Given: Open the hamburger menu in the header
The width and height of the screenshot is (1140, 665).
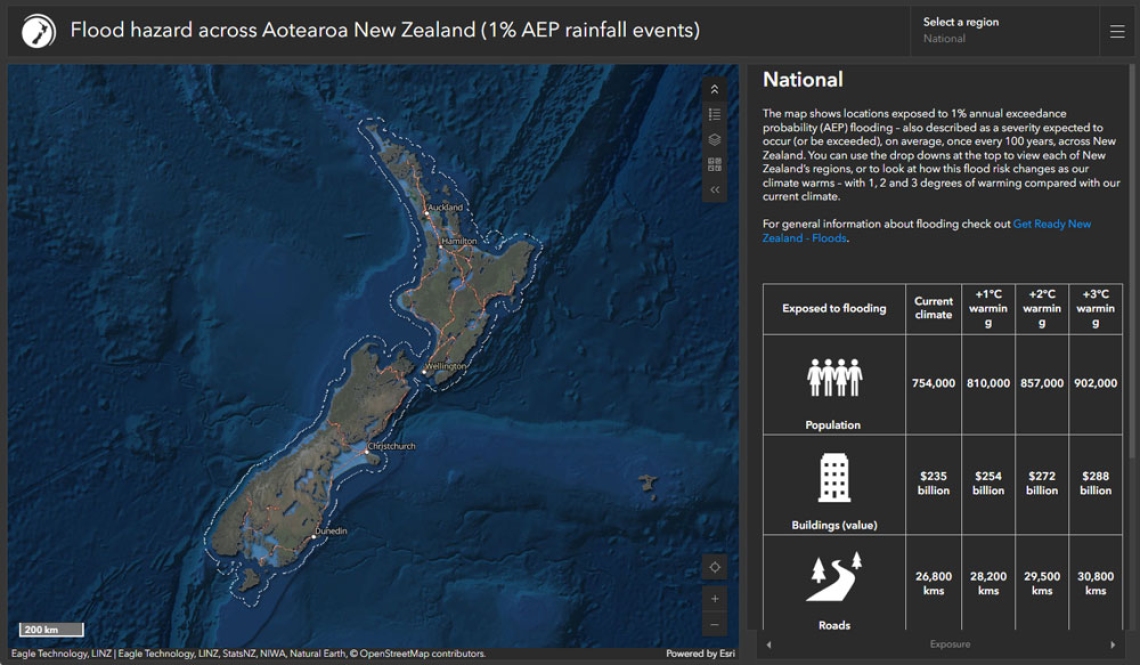Looking at the screenshot, I should click(1117, 31).
